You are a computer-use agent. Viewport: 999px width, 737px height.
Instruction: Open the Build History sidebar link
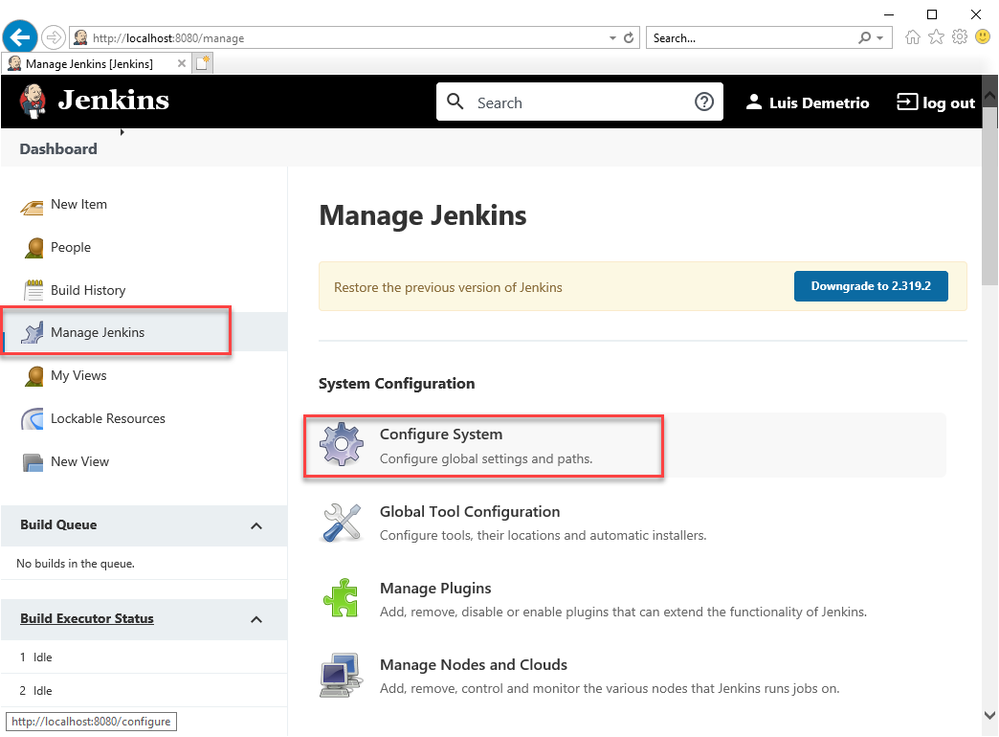pos(88,290)
